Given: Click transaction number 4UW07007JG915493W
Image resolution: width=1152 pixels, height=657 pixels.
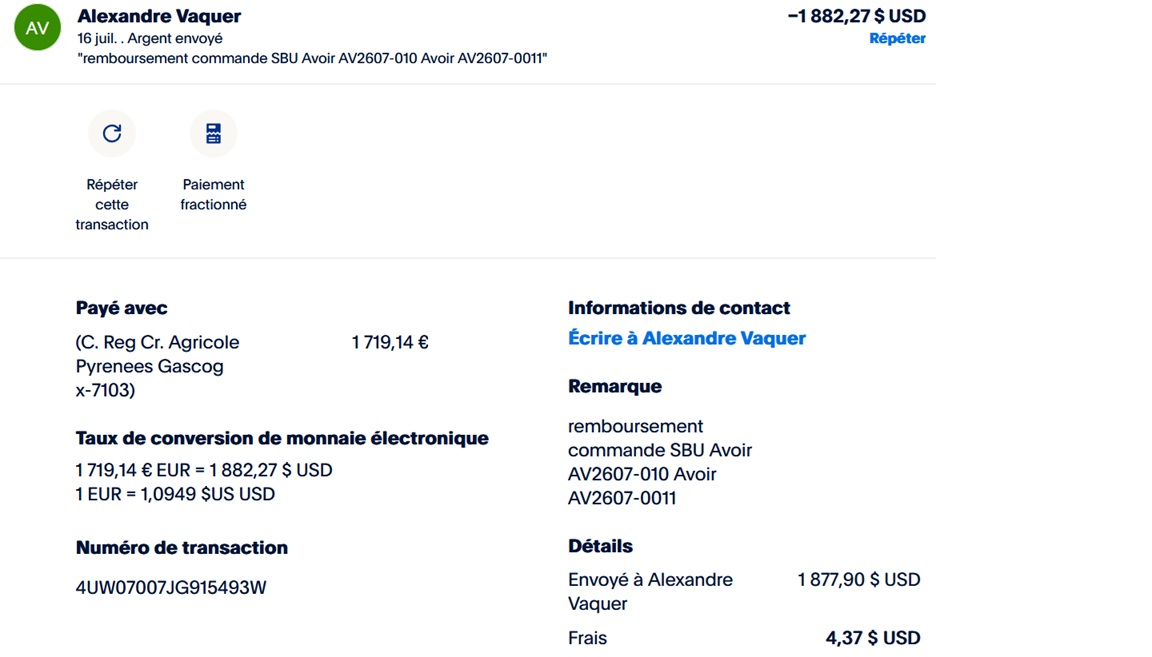Looking at the screenshot, I should (x=170, y=587).
